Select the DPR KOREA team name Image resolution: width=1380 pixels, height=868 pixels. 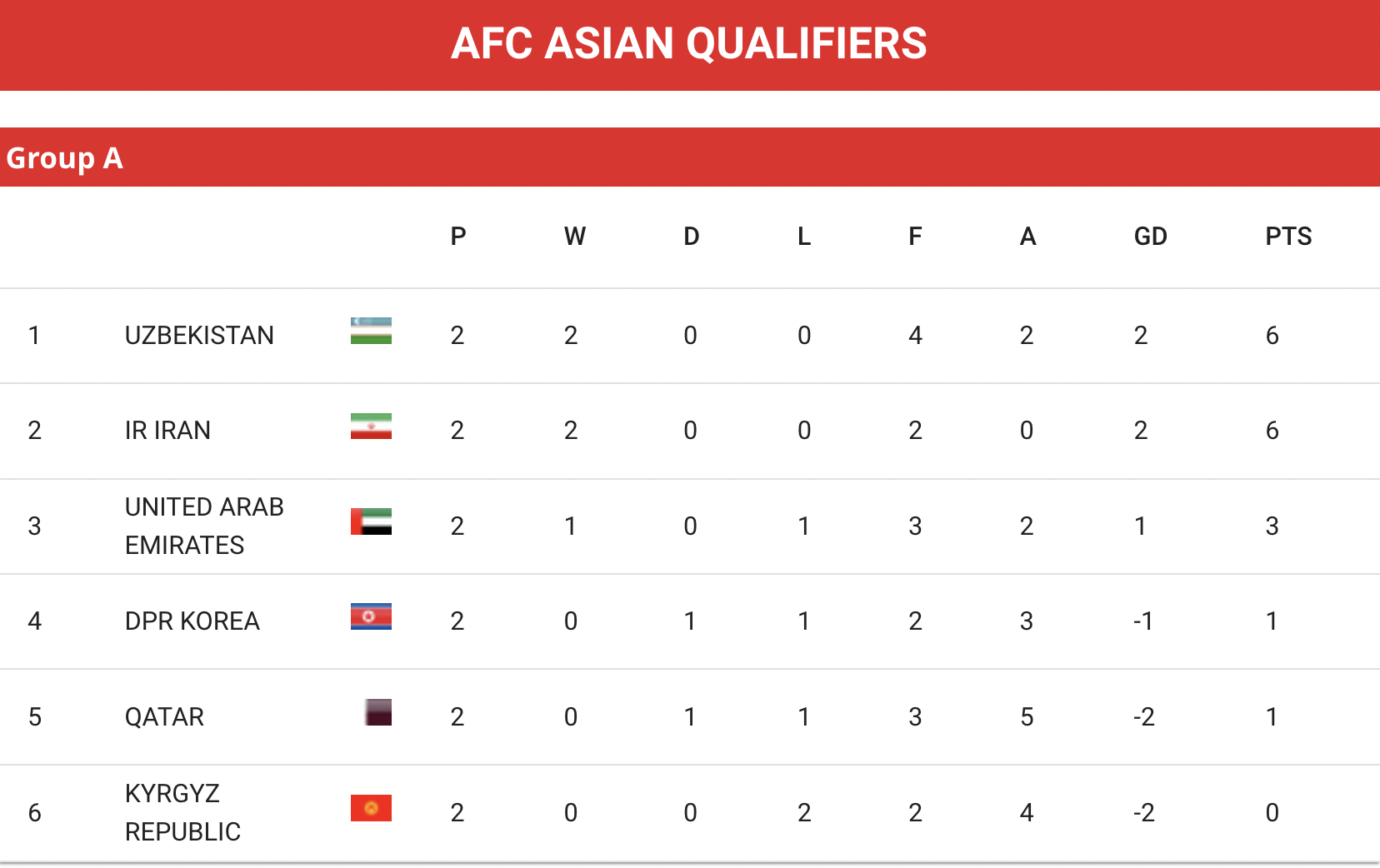192,621
